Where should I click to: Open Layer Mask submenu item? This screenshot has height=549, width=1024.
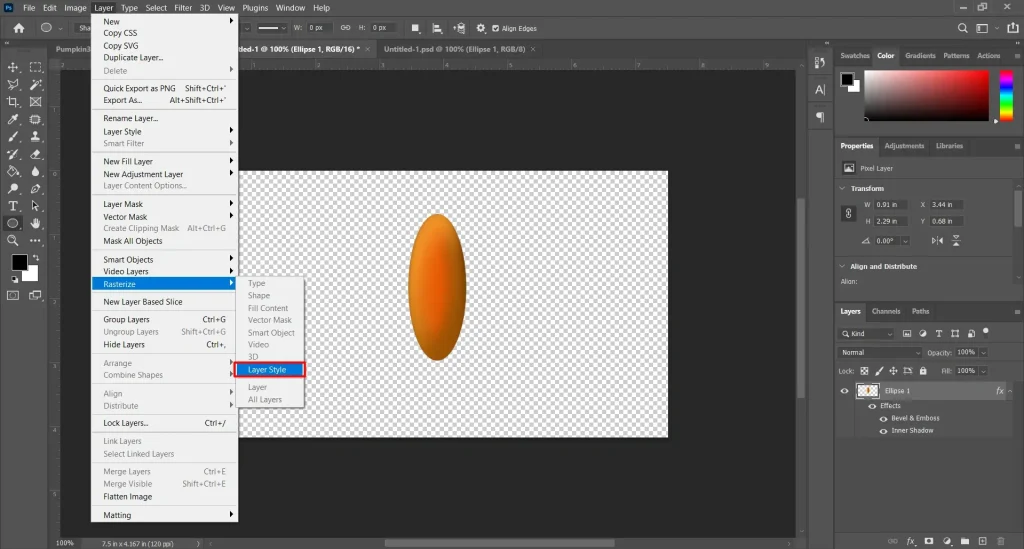pyautogui.click(x=165, y=204)
